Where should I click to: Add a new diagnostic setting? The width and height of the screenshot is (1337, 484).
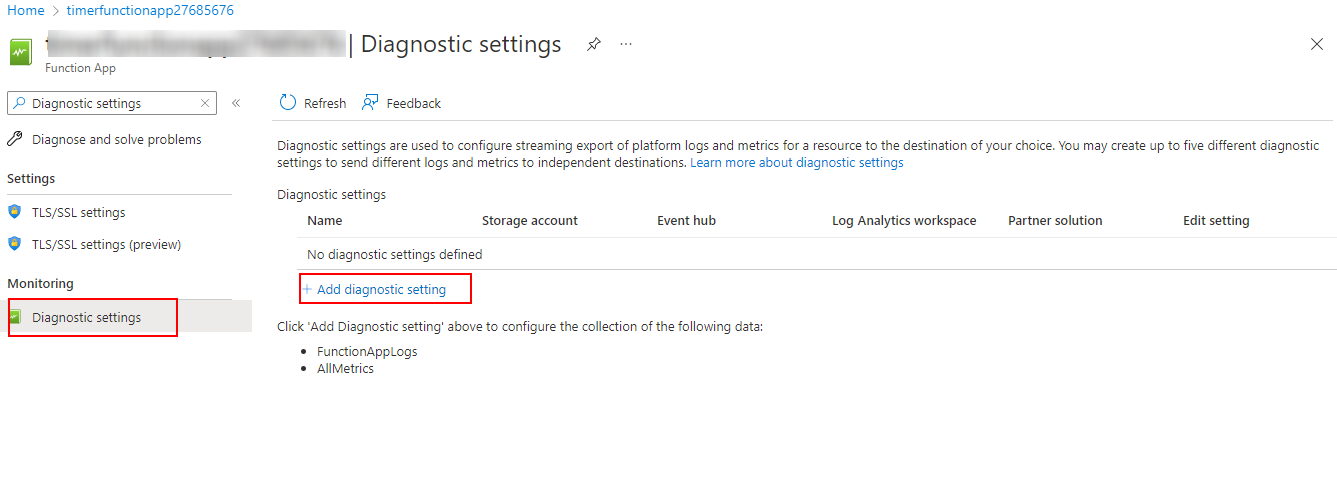381,289
